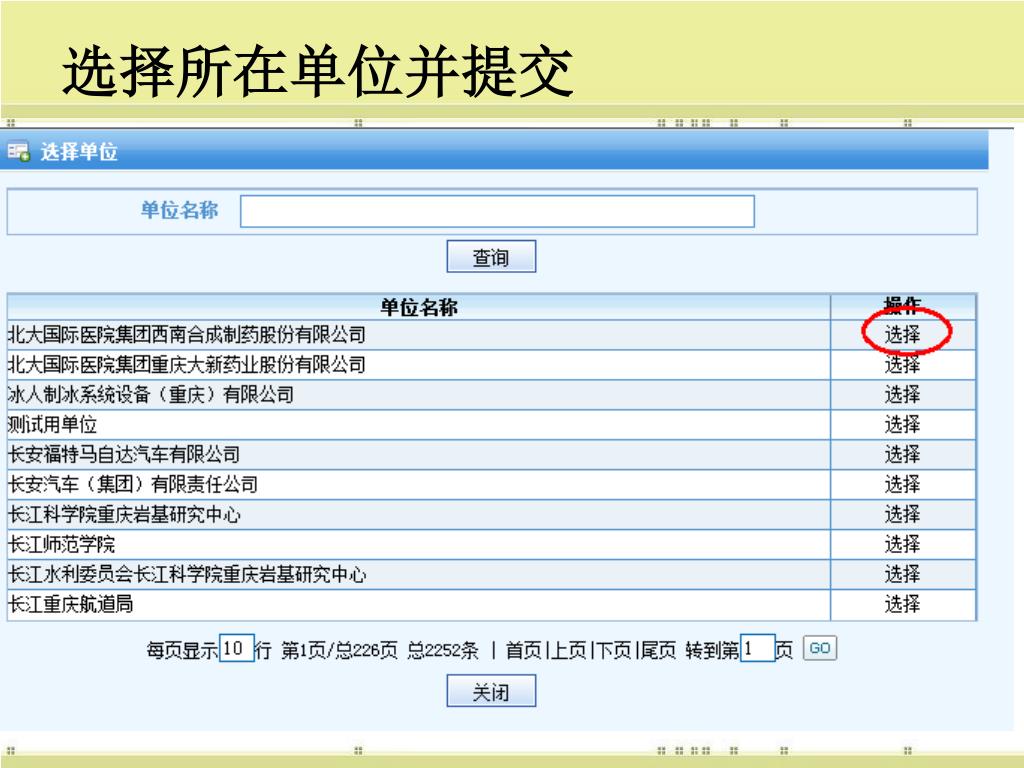Focus the 单位名称 search input field
This screenshot has width=1024, height=768.
[497, 211]
